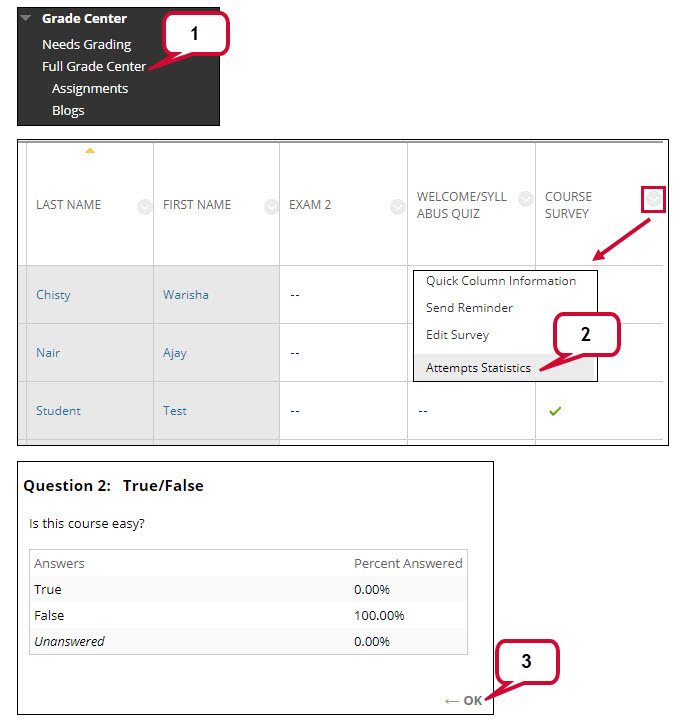The width and height of the screenshot is (689, 725).
Task: Open the Welcome/Syllabus Quiz column chevron
Action: click(526, 199)
